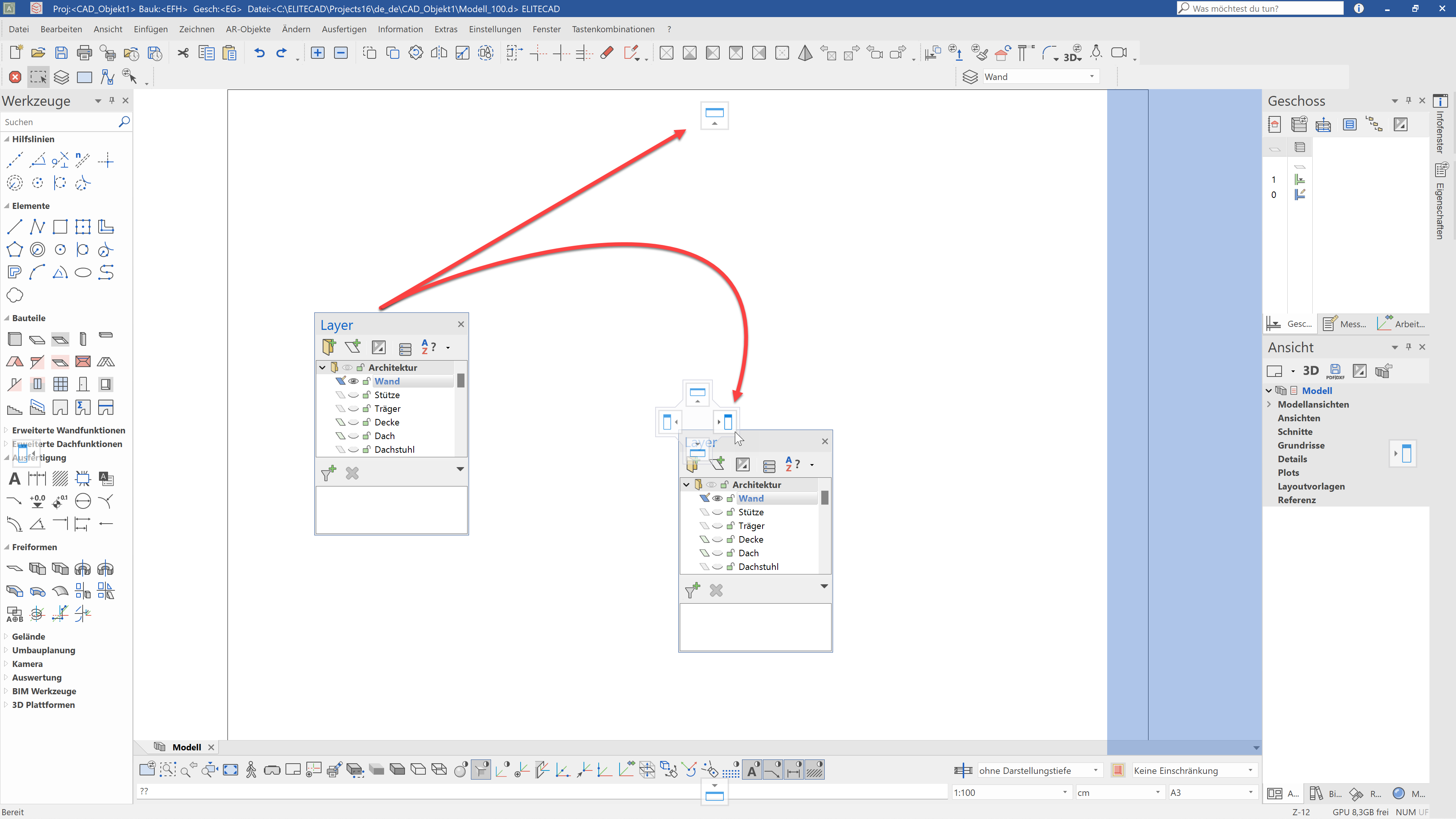Select the Modell tab at bottom

187,747
